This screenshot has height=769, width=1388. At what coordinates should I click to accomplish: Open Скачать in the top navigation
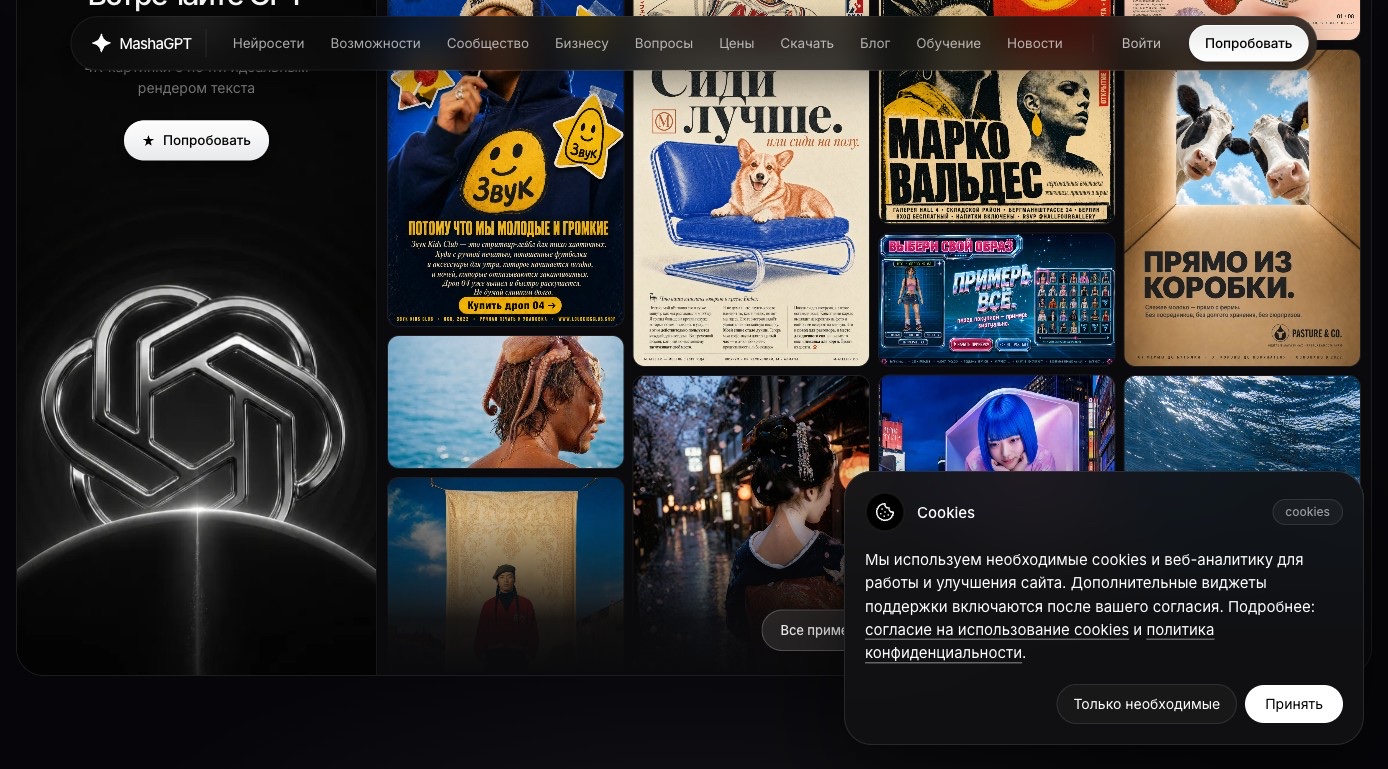tap(807, 43)
